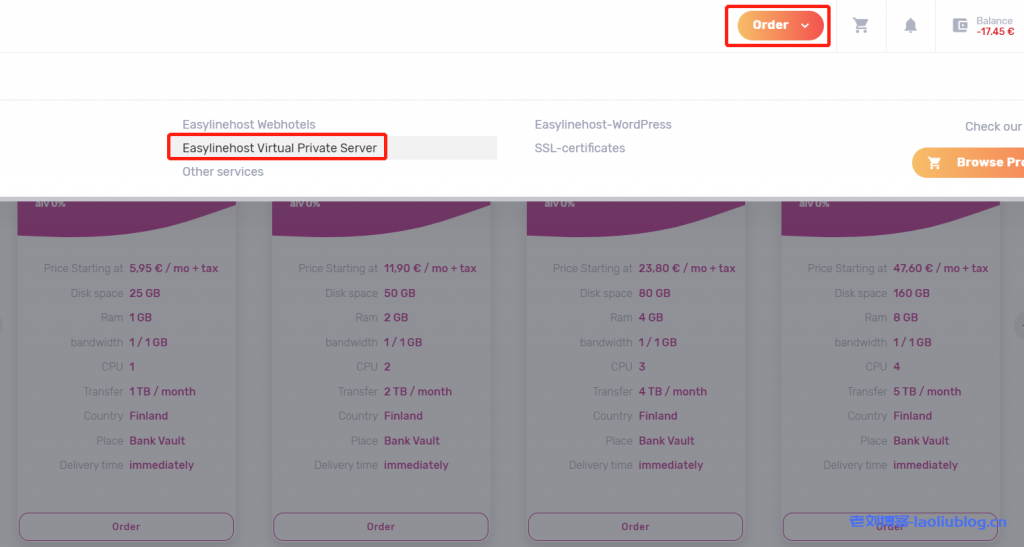Order the 50 GB disk plan
The width and height of the screenshot is (1024, 547).
(x=380, y=527)
